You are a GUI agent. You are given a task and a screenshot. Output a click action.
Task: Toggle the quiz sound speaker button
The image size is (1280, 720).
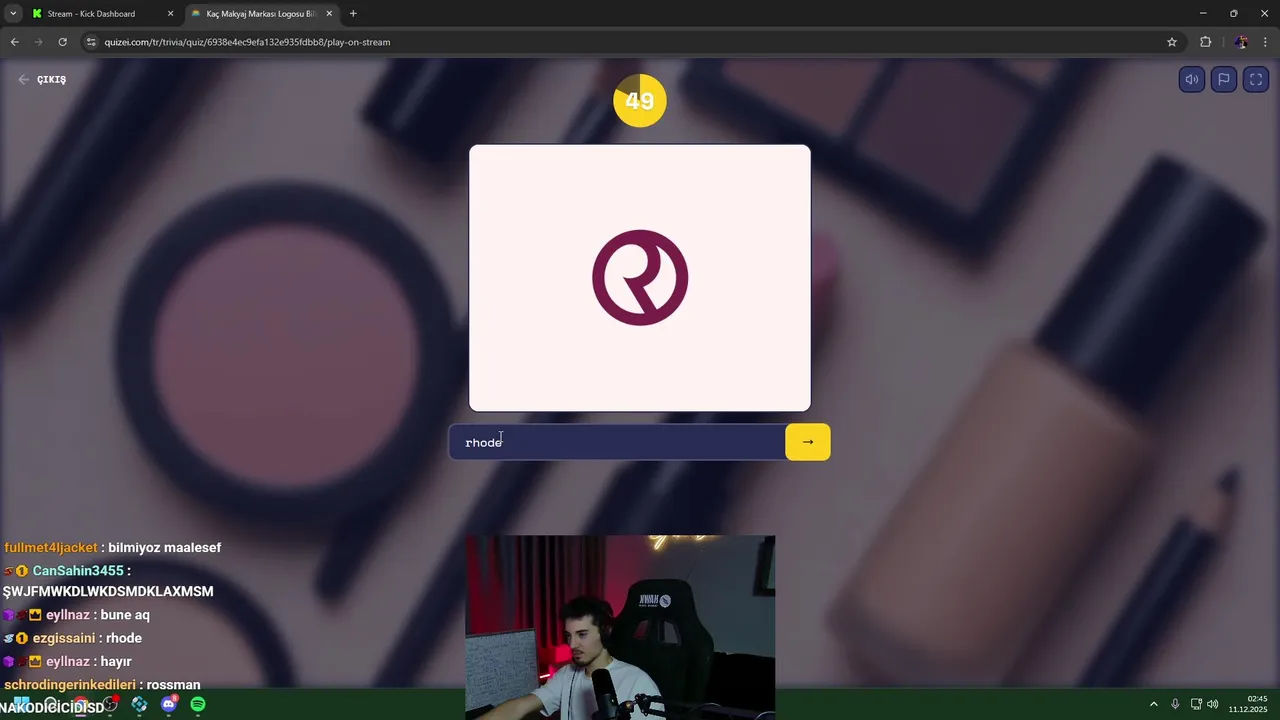click(x=1191, y=80)
